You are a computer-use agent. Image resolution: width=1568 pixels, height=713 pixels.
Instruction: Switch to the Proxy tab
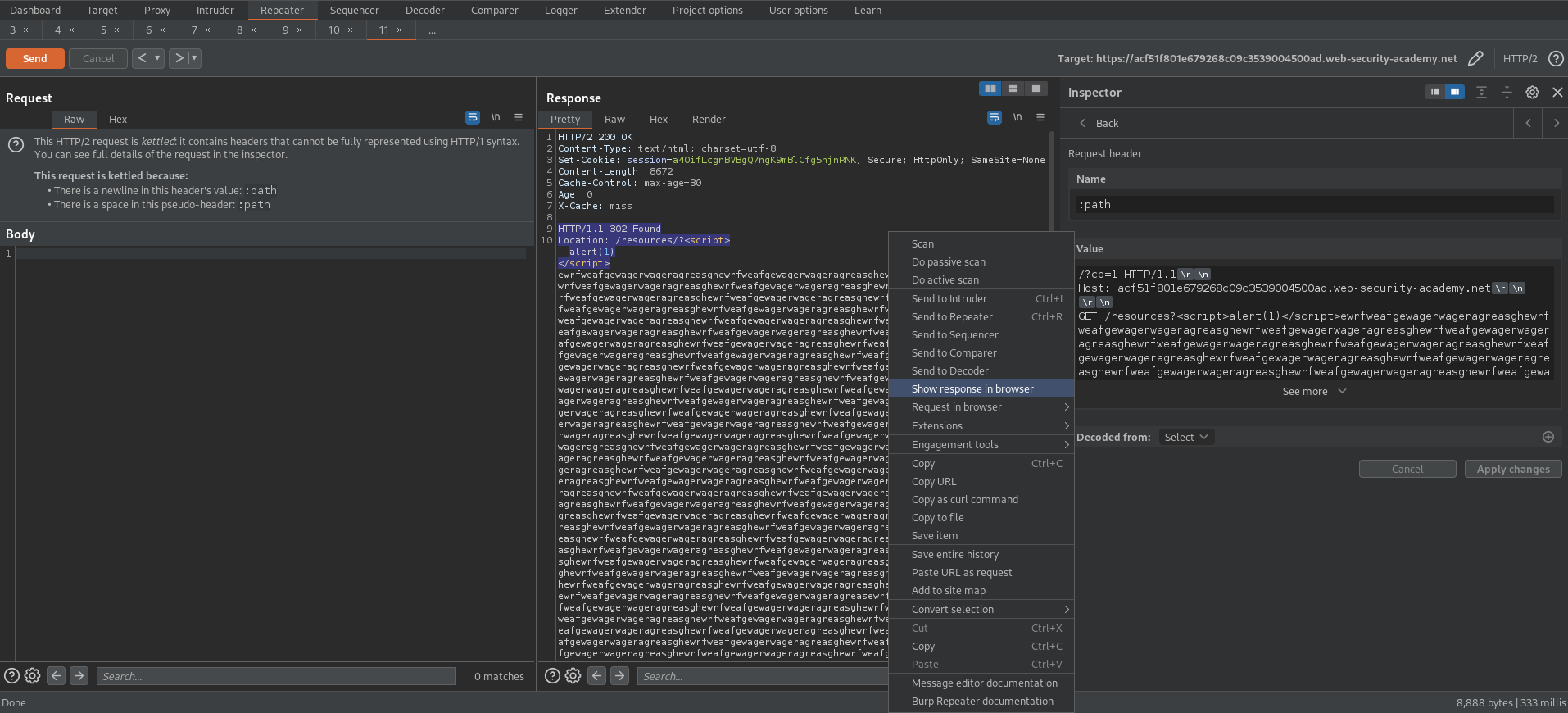pos(157,11)
